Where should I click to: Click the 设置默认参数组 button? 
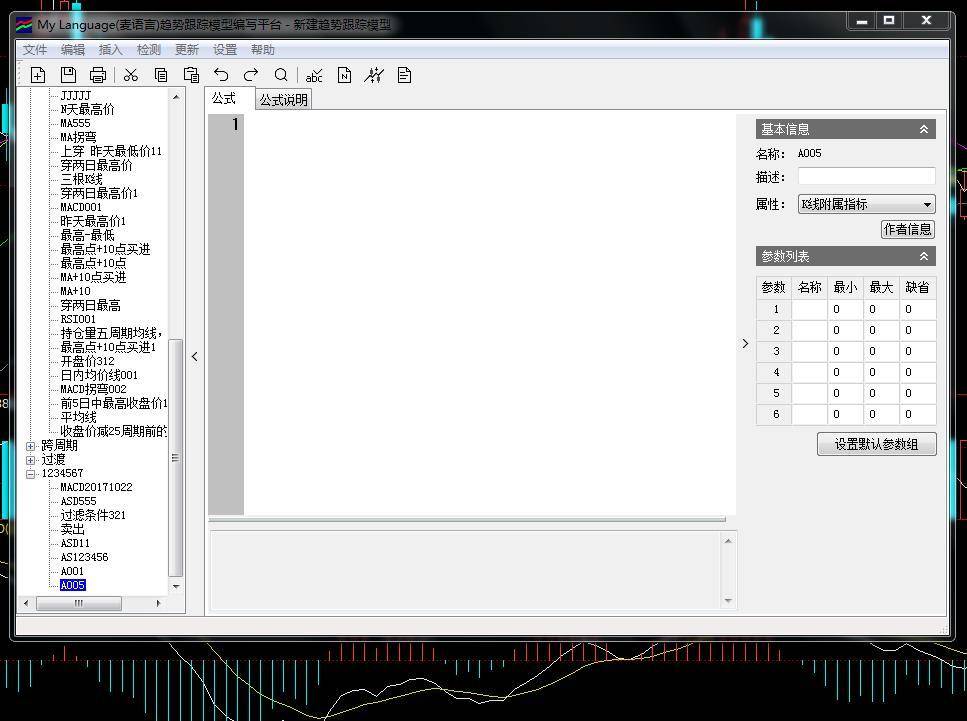pos(876,444)
